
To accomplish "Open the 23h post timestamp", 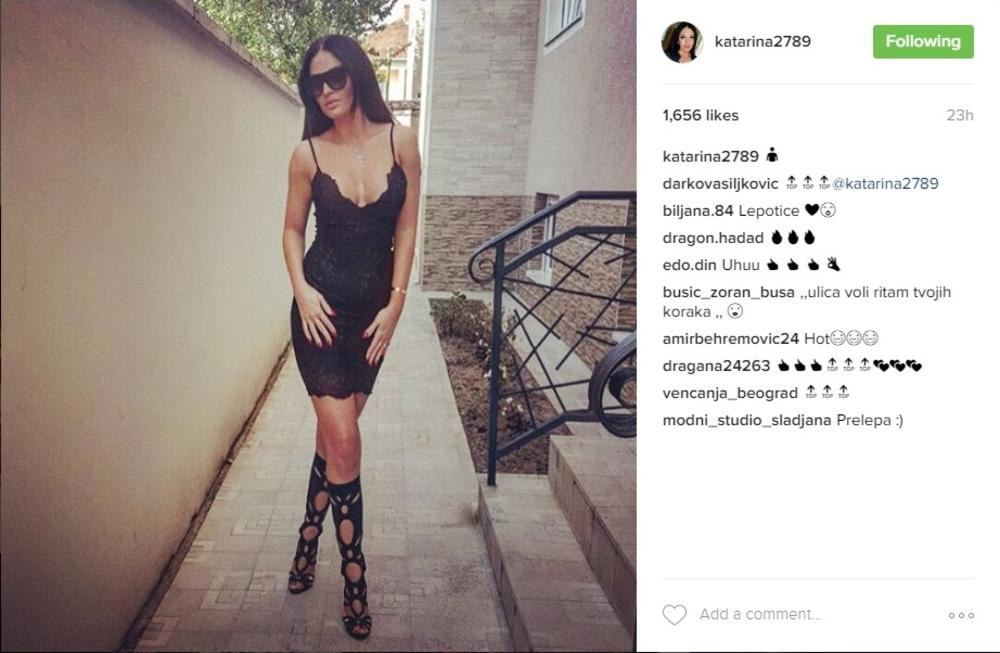I will pos(959,115).
